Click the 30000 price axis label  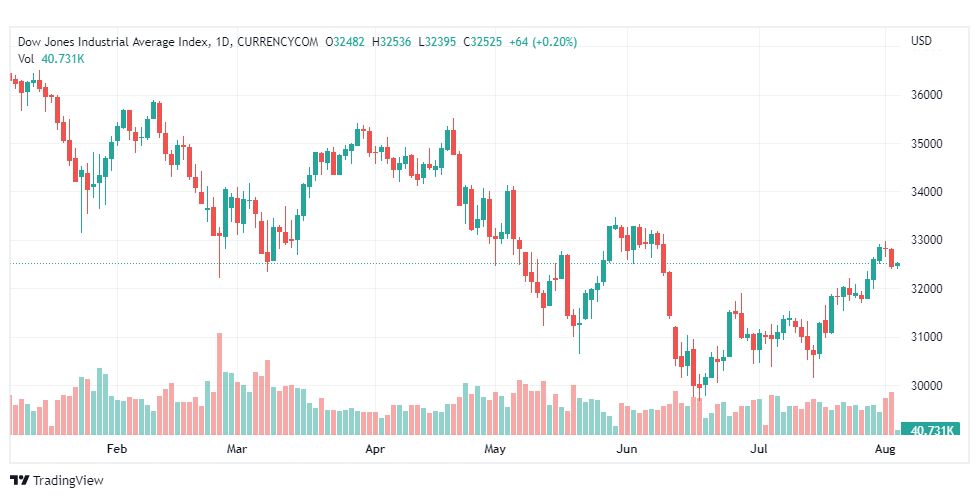pyautogui.click(x=927, y=385)
